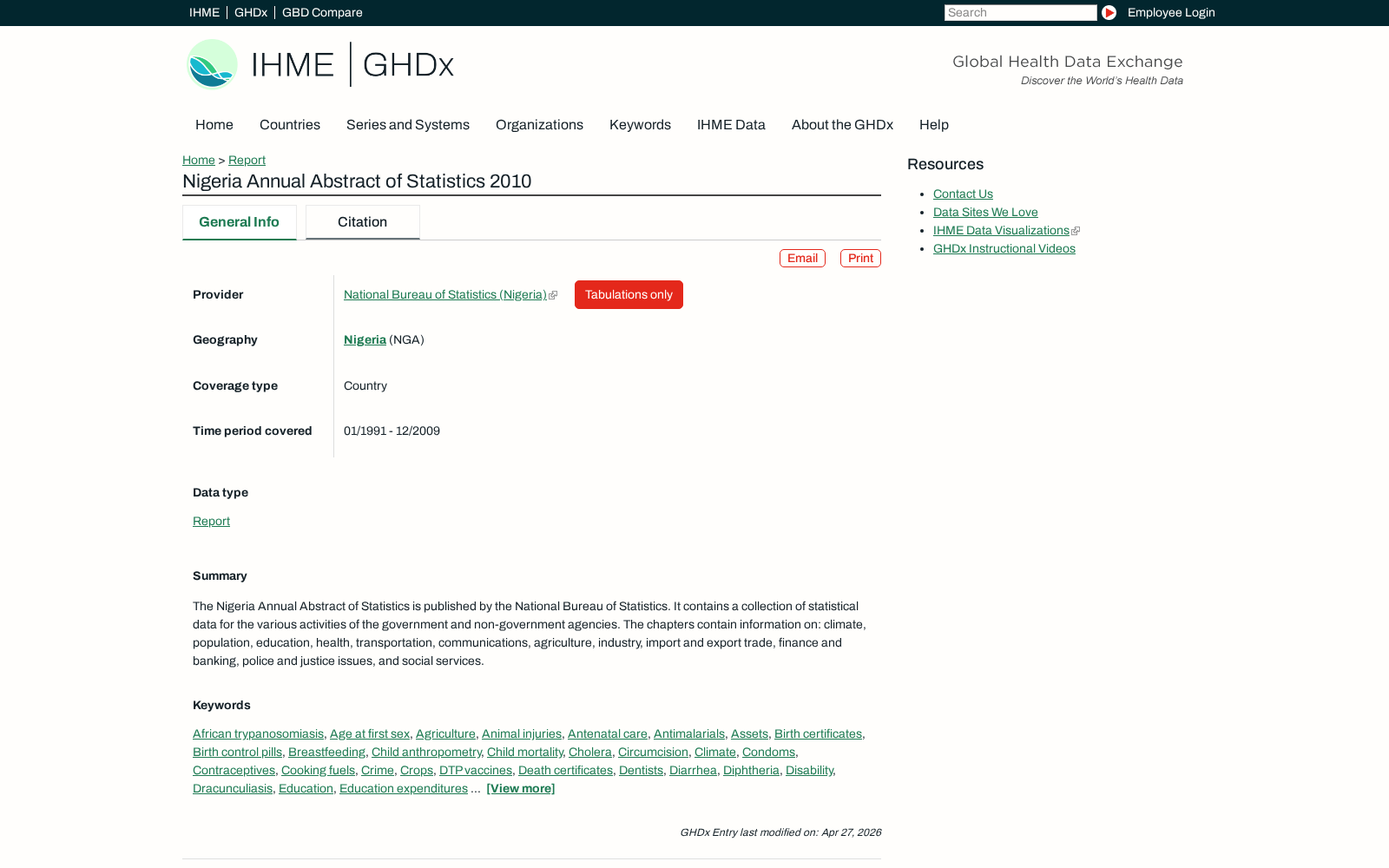The width and height of the screenshot is (1389, 868).
Task: Click the Email button
Action: pos(802,258)
